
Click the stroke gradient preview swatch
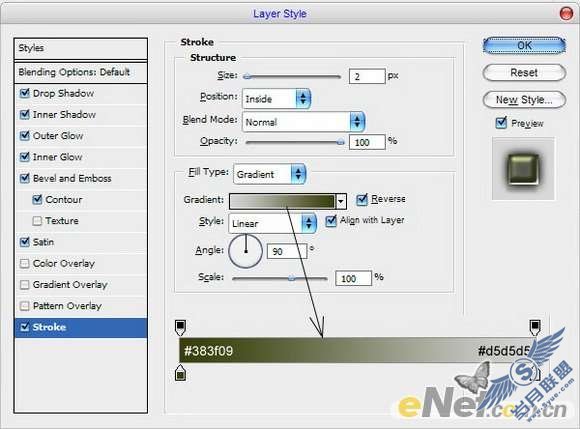[x=283, y=201]
